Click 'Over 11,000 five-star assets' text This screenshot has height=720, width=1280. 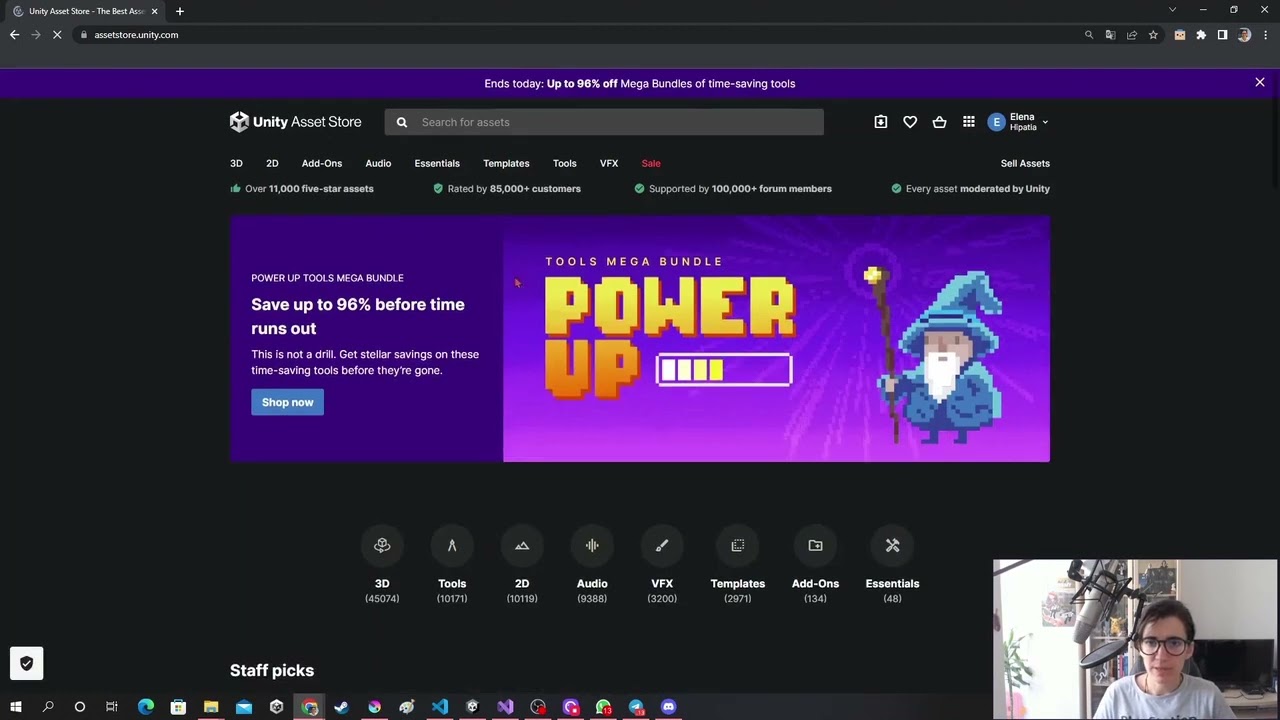309,188
